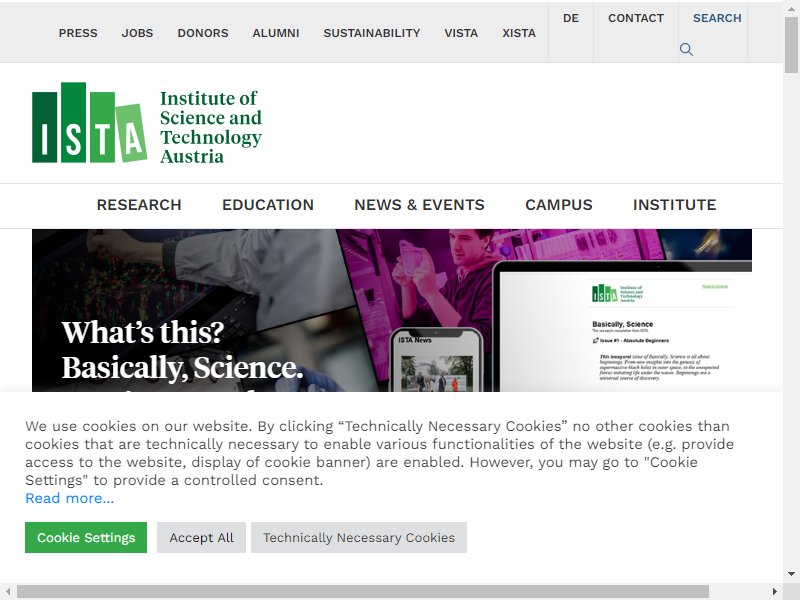Open the Sustainability link
Screen dimensions: 800x600
coord(372,33)
